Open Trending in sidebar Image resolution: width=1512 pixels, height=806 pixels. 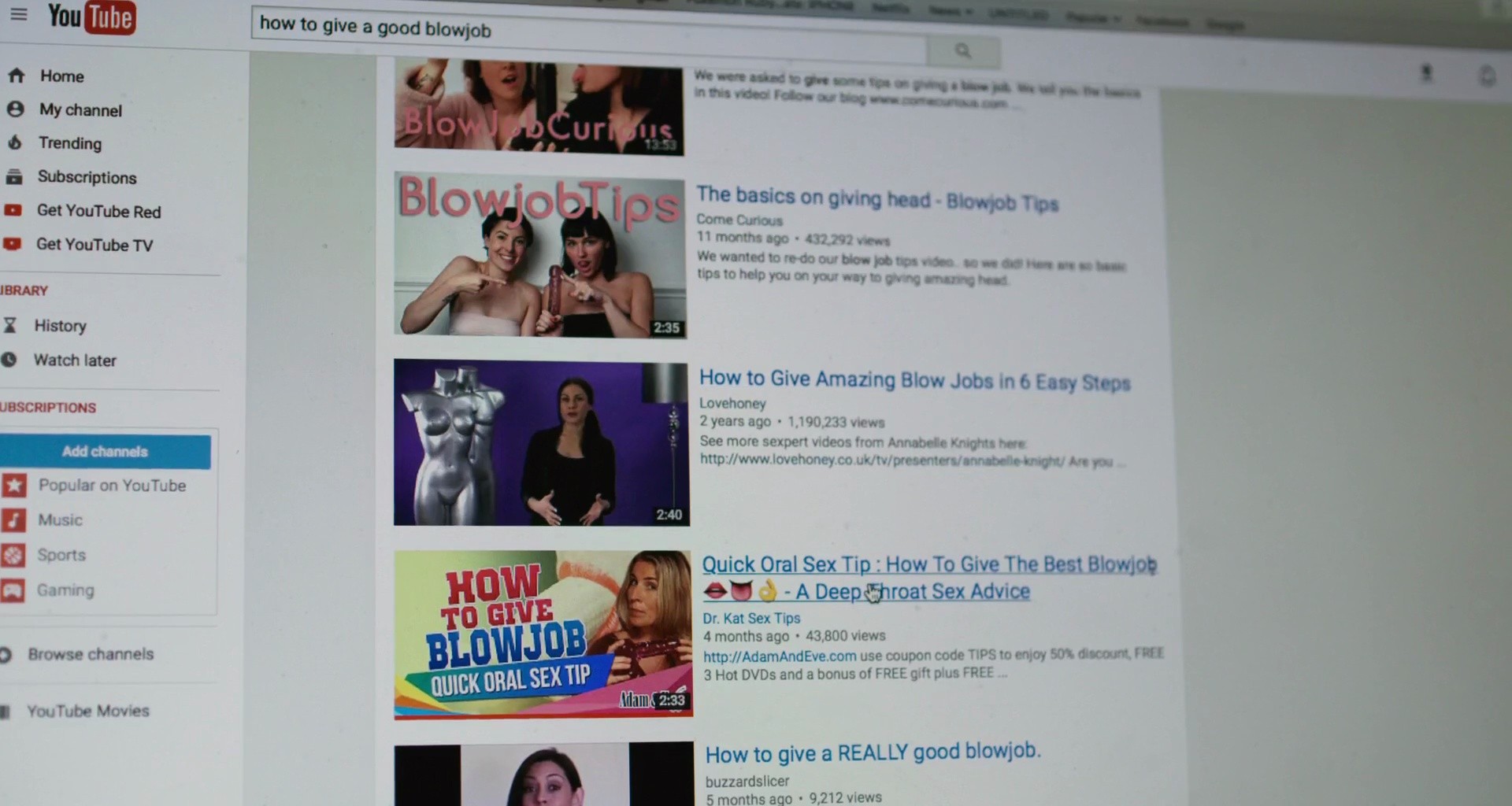tap(70, 143)
